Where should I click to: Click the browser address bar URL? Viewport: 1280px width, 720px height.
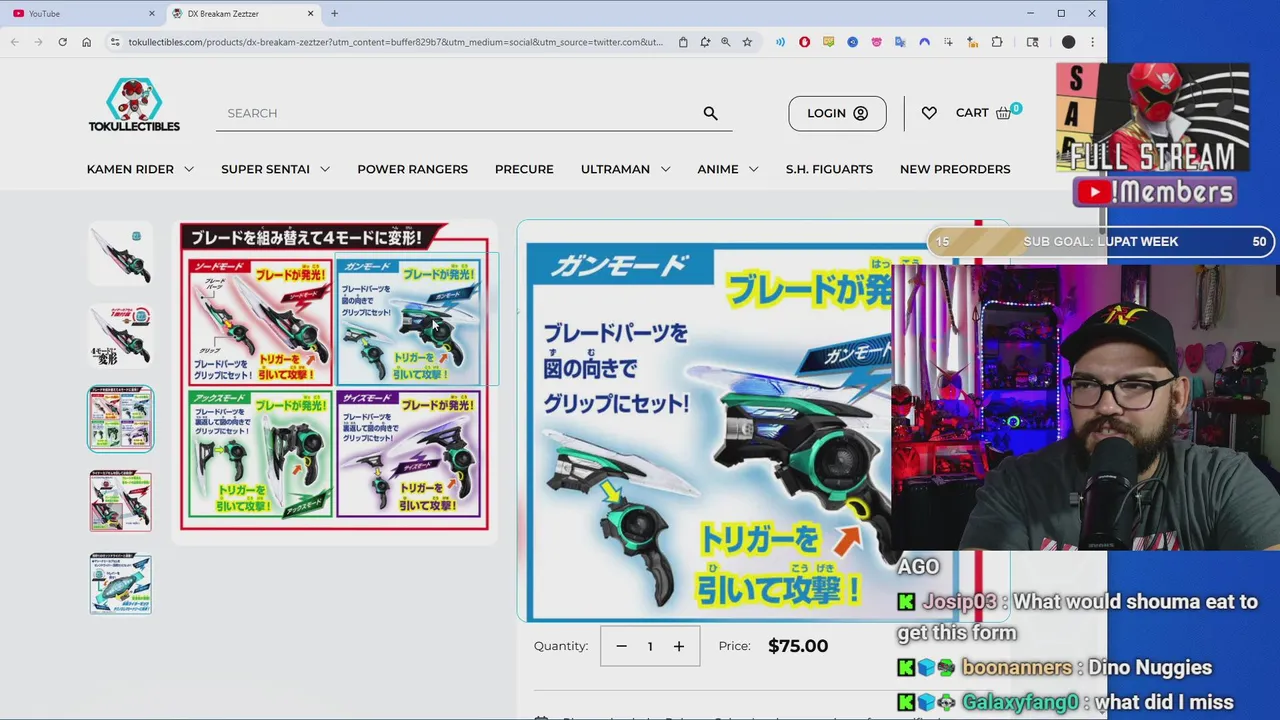pyautogui.click(x=395, y=42)
